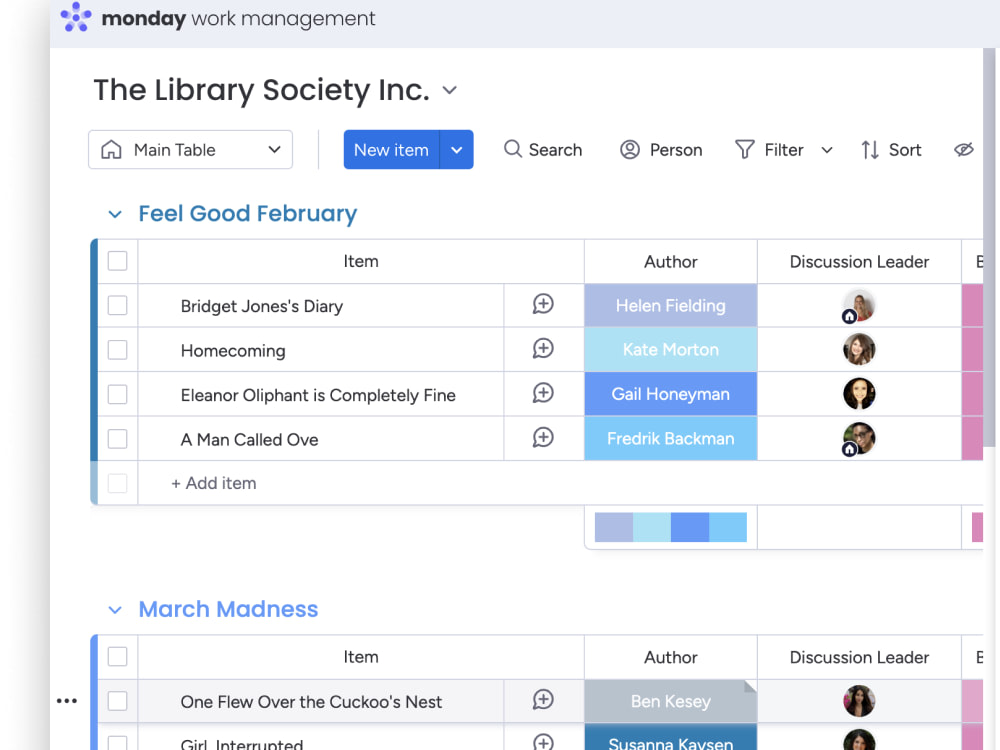The image size is (1000, 750).
Task: Click the Person filter label
Action: coord(676,150)
